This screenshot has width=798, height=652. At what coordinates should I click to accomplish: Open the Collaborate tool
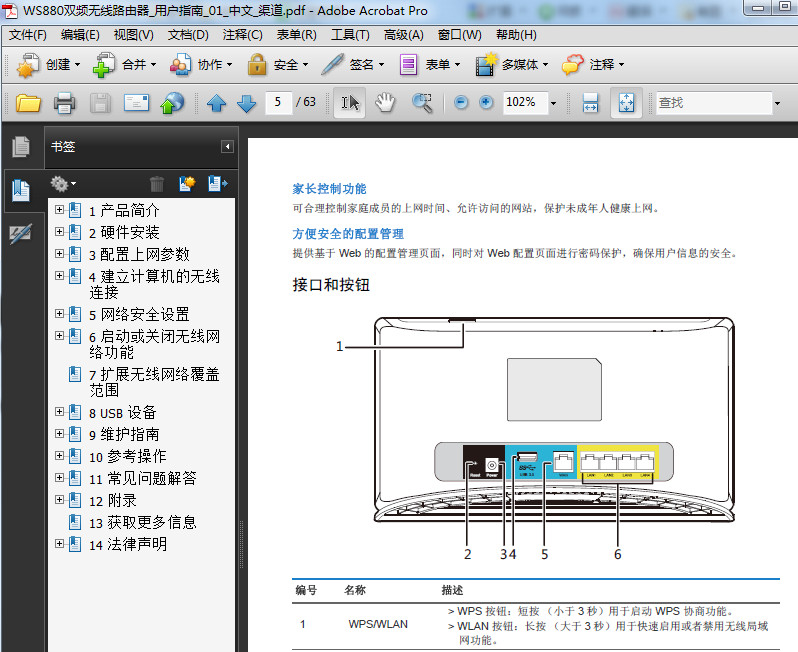point(201,65)
